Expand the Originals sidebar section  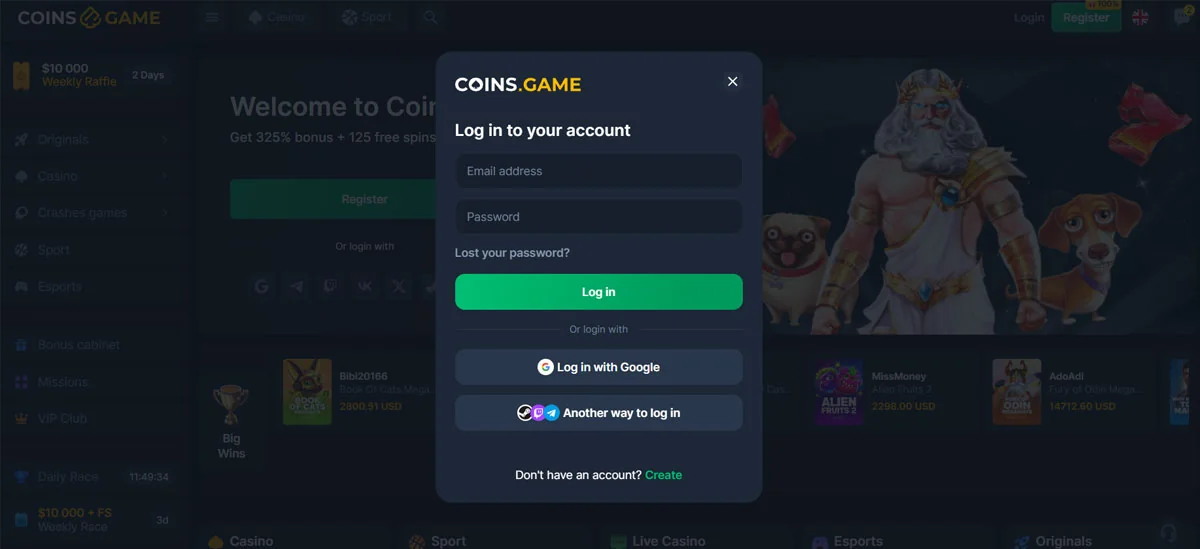90,140
